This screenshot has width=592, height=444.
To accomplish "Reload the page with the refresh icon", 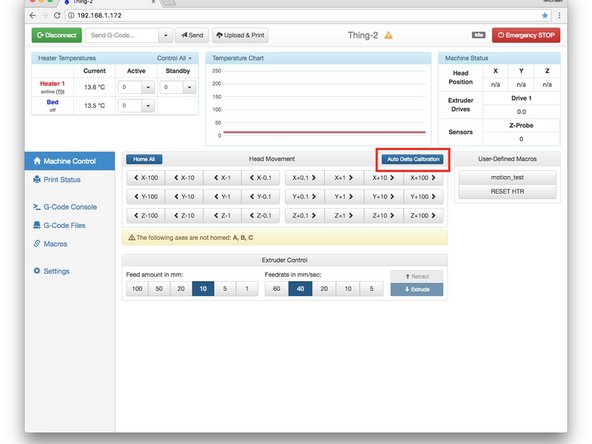I will tap(57, 15).
